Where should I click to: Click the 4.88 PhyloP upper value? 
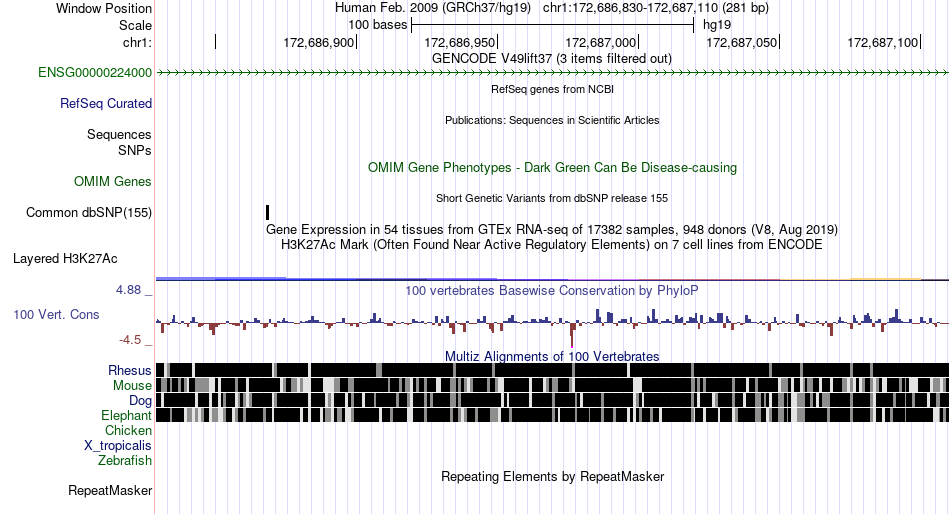tap(128, 290)
